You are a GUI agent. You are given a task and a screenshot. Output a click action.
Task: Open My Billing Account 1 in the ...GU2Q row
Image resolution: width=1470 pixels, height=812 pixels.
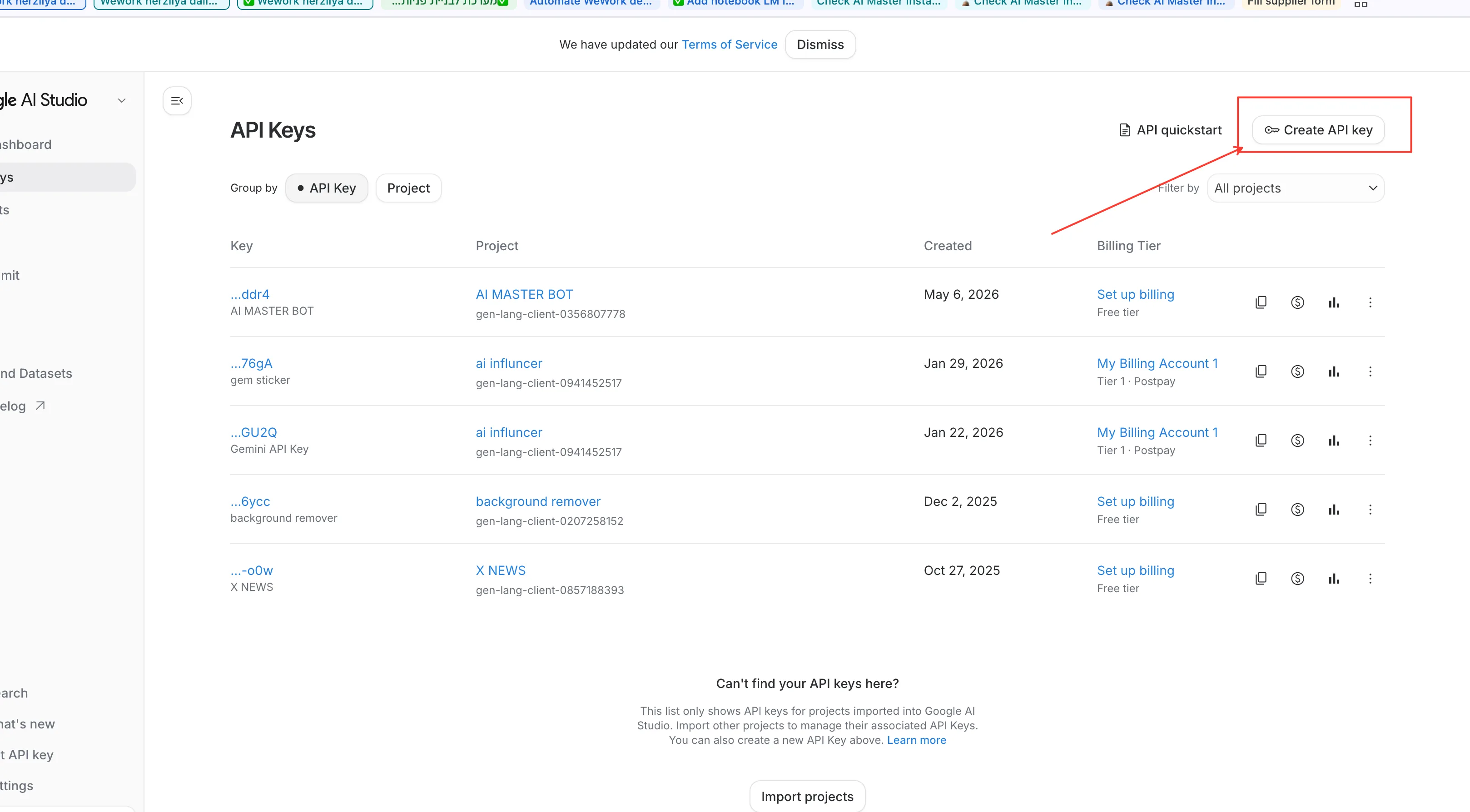pyautogui.click(x=1157, y=432)
